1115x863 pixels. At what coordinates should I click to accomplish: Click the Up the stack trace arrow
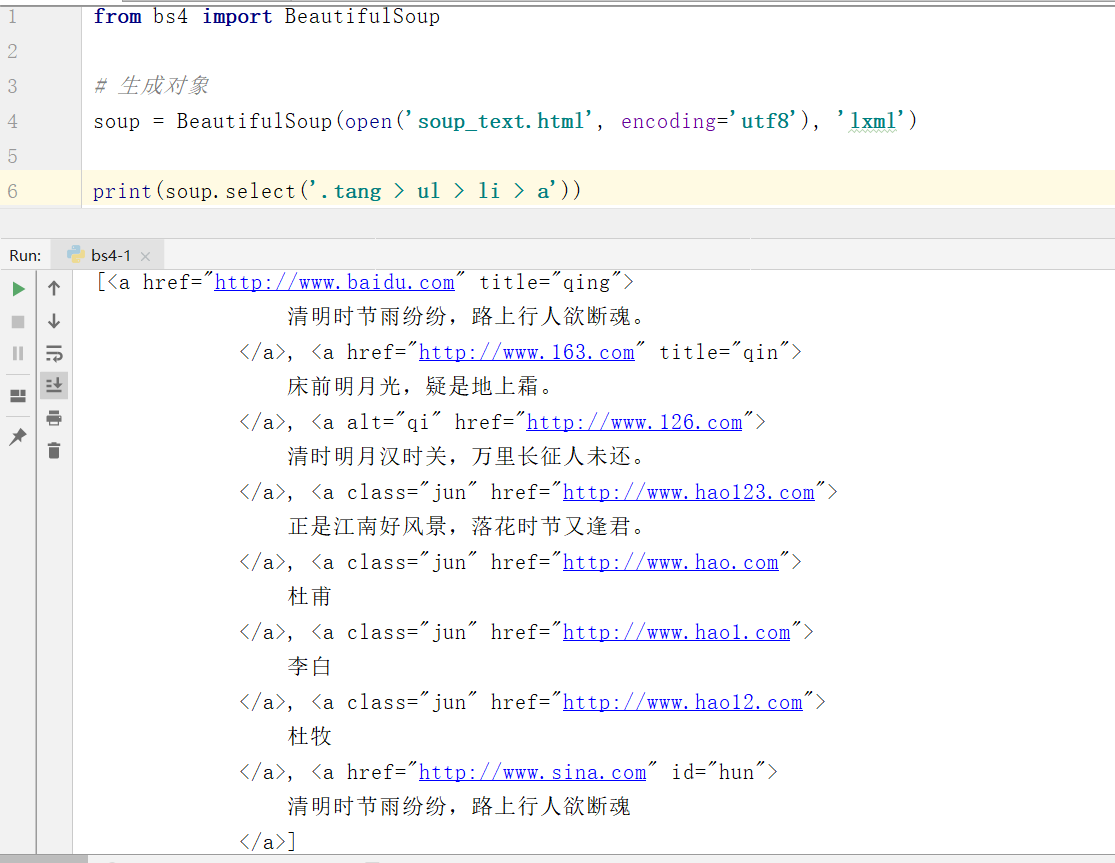coord(54,288)
